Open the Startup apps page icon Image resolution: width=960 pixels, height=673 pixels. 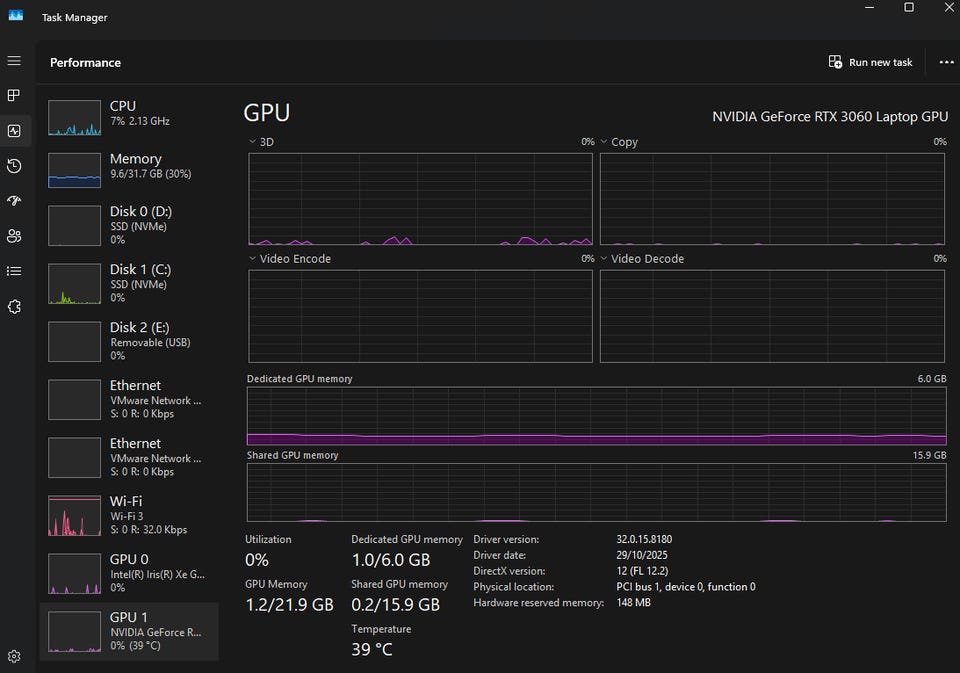coord(14,201)
